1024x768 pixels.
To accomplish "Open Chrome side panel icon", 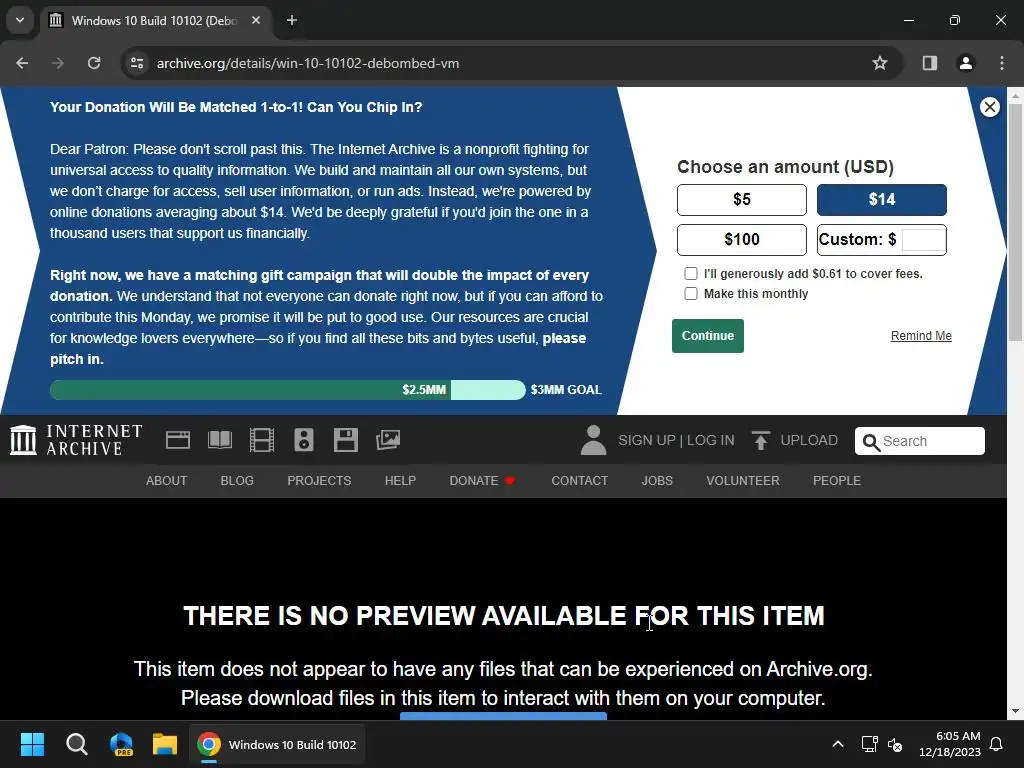I will click(929, 63).
